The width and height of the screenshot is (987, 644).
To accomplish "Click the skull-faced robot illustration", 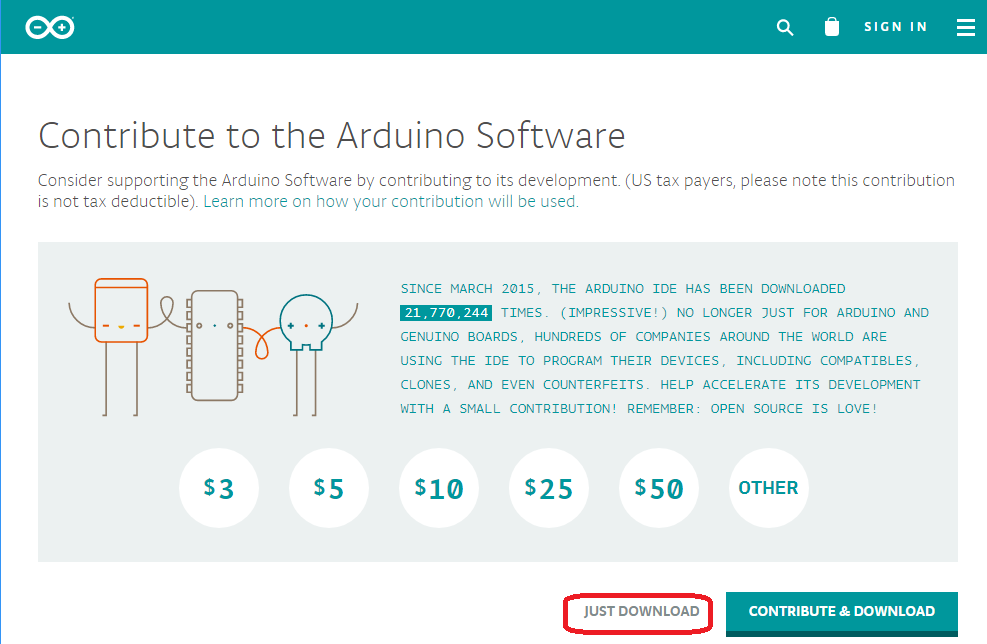I will [307, 324].
